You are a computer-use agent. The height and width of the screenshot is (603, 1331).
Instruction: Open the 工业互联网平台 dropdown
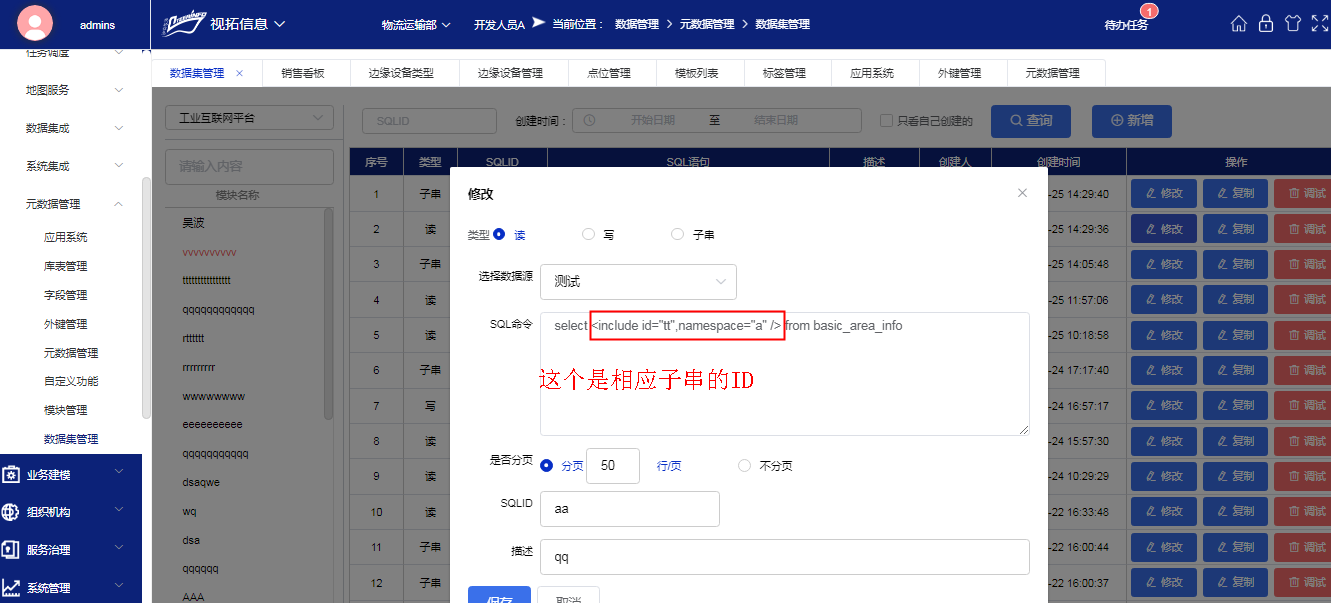tap(249, 118)
